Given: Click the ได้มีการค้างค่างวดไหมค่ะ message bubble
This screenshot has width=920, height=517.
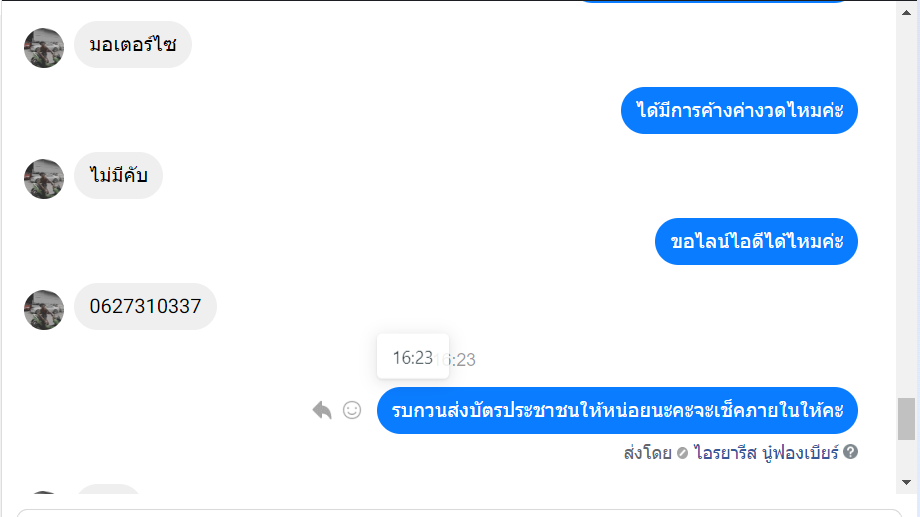Looking at the screenshot, I should (x=739, y=110).
